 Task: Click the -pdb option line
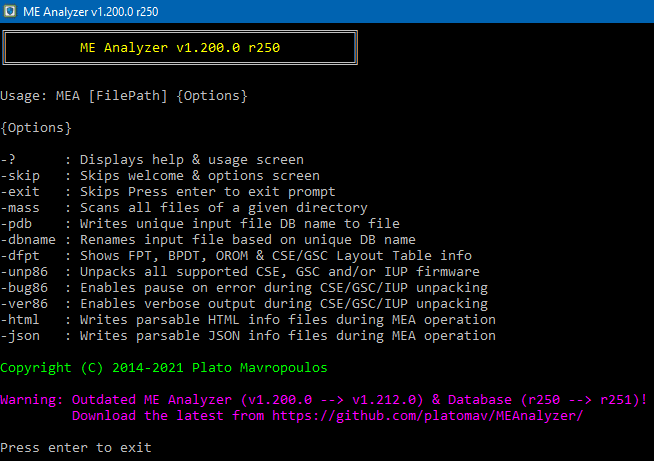click(x=200, y=224)
